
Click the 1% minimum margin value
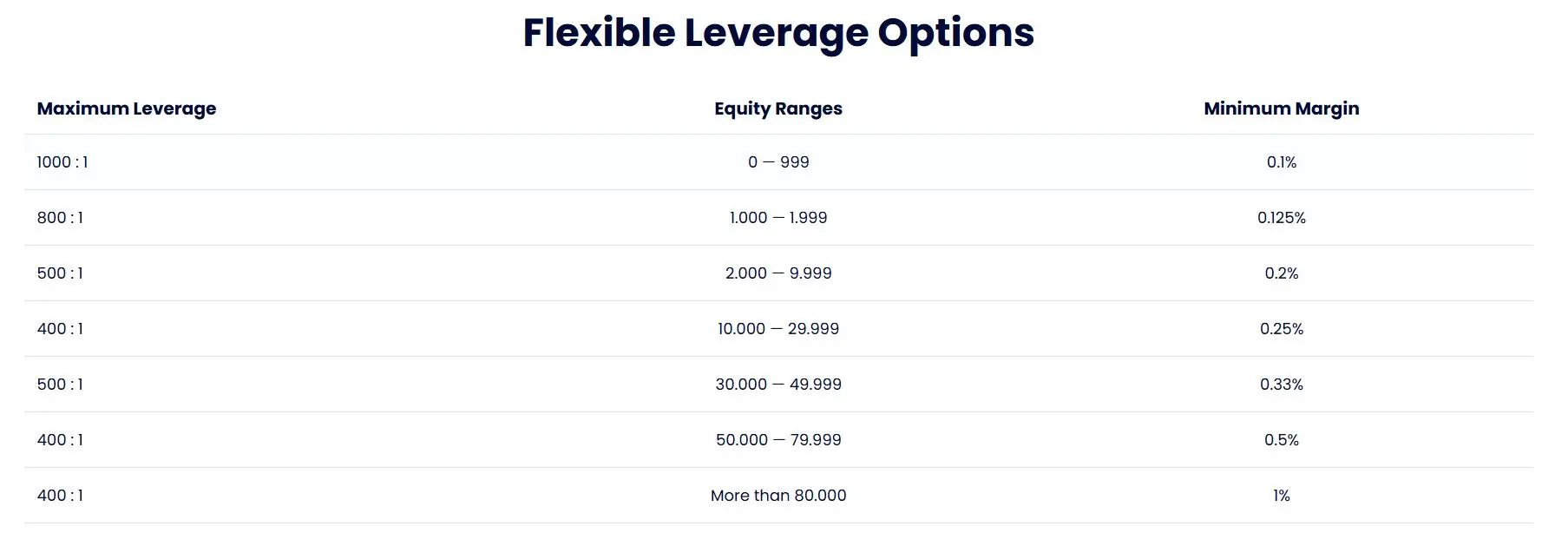point(1282,496)
